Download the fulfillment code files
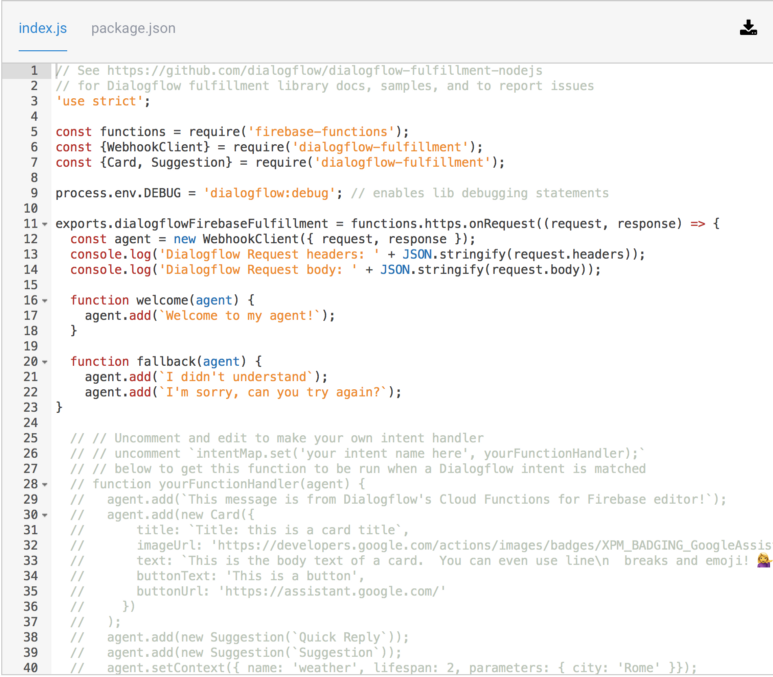This screenshot has height=677, width=773. point(748,28)
